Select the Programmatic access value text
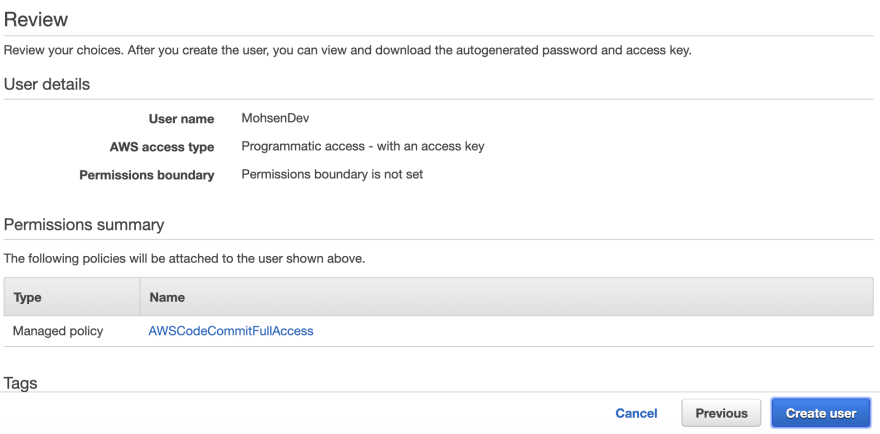Image resolution: width=880 pixels, height=434 pixels. tap(363, 147)
